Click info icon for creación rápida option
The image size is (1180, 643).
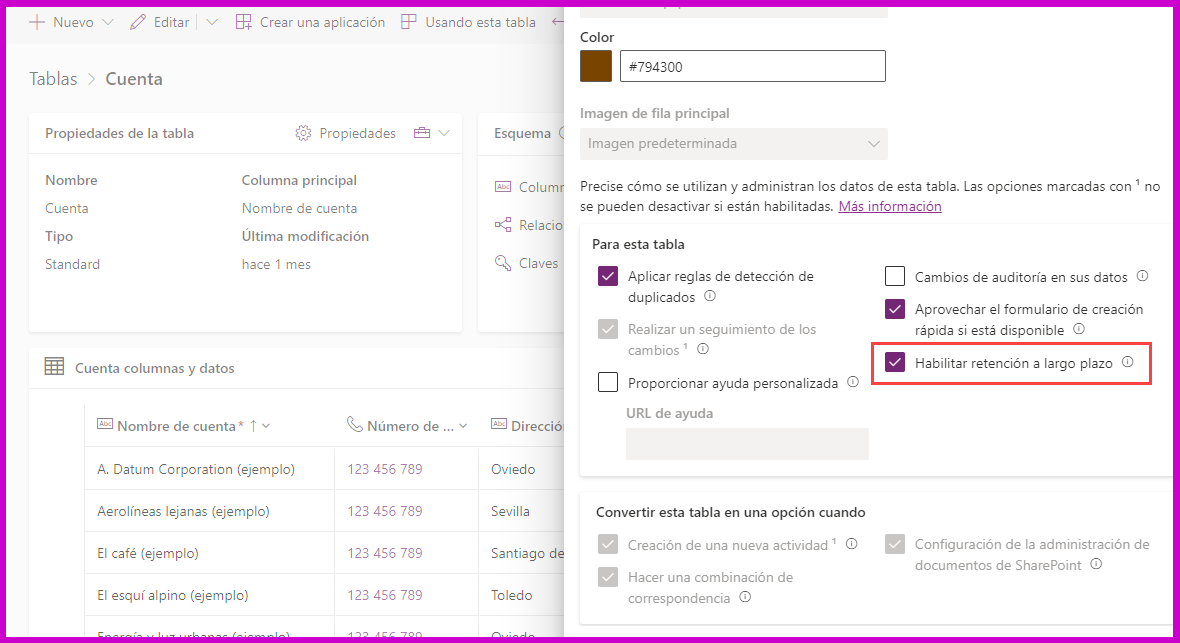click(1078, 329)
